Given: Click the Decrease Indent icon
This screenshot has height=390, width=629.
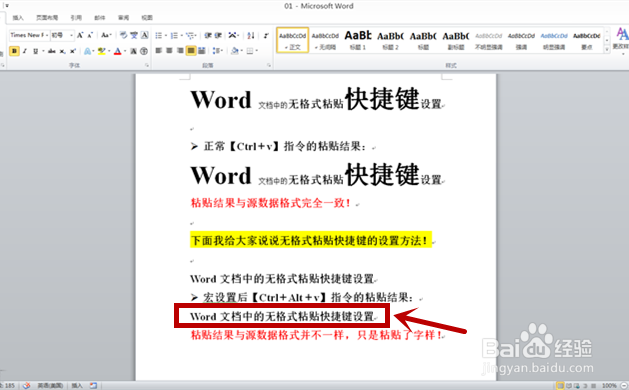Looking at the screenshot, I should coord(208,35).
